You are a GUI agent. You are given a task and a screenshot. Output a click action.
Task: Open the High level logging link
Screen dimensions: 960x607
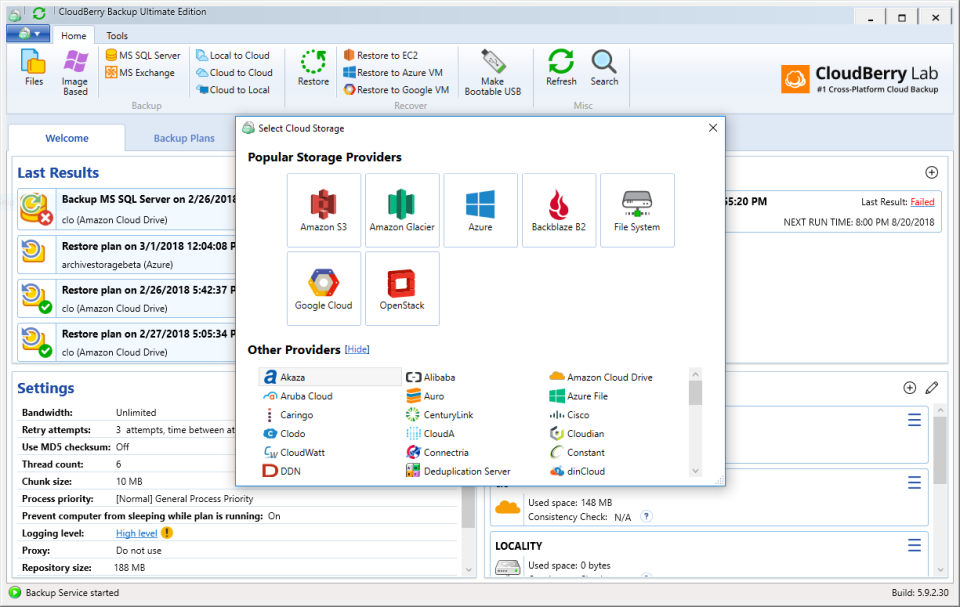coord(136,533)
